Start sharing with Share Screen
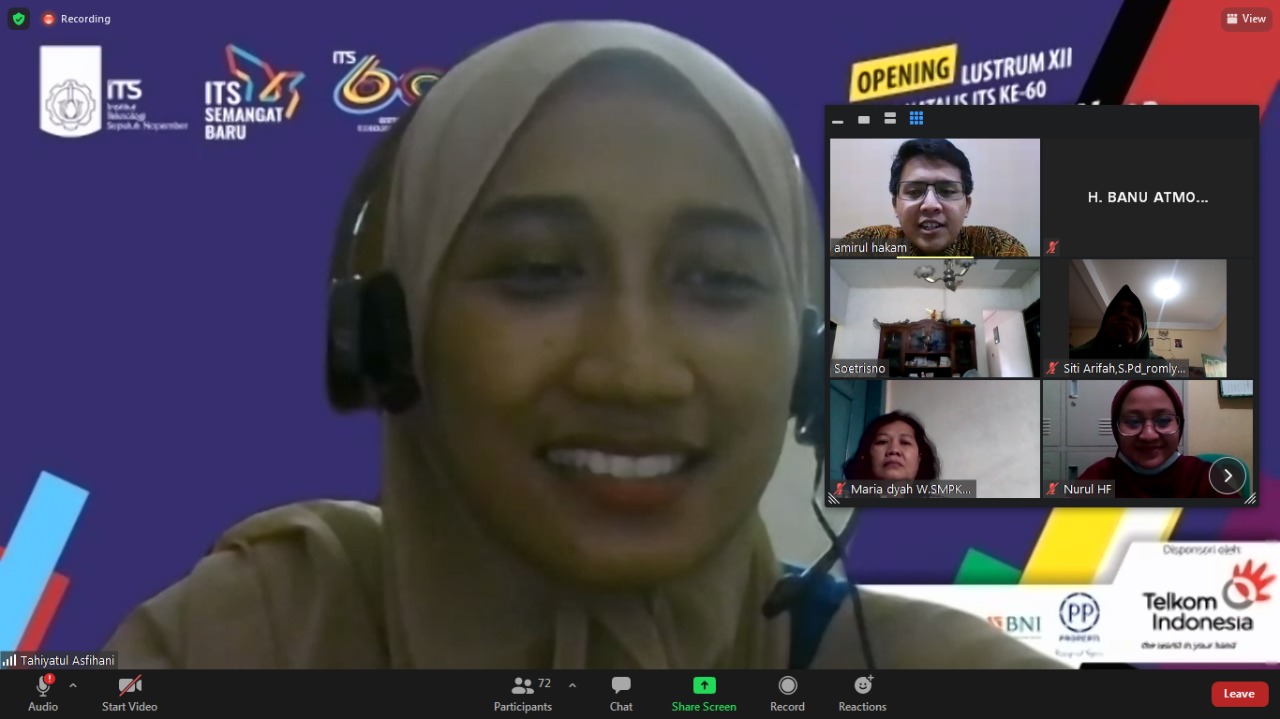1280x719 pixels. click(704, 693)
